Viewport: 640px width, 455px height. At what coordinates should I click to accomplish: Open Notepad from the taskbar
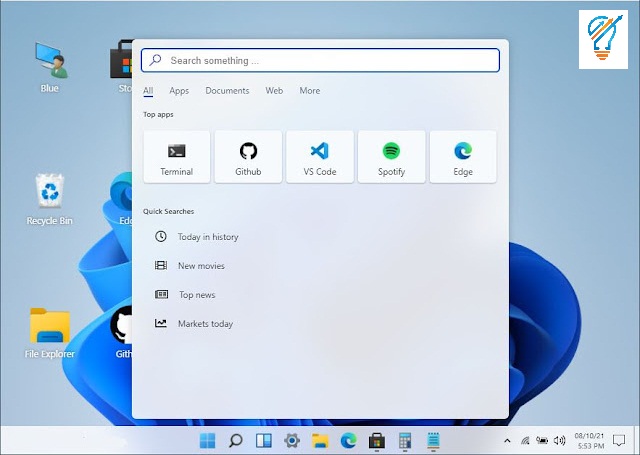(x=433, y=441)
